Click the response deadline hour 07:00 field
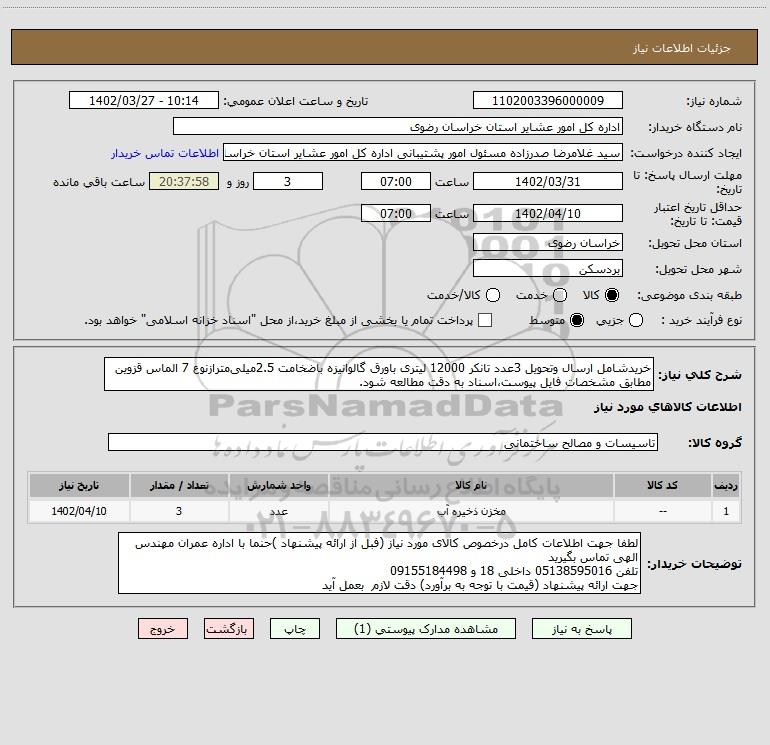 tap(396, 181)
